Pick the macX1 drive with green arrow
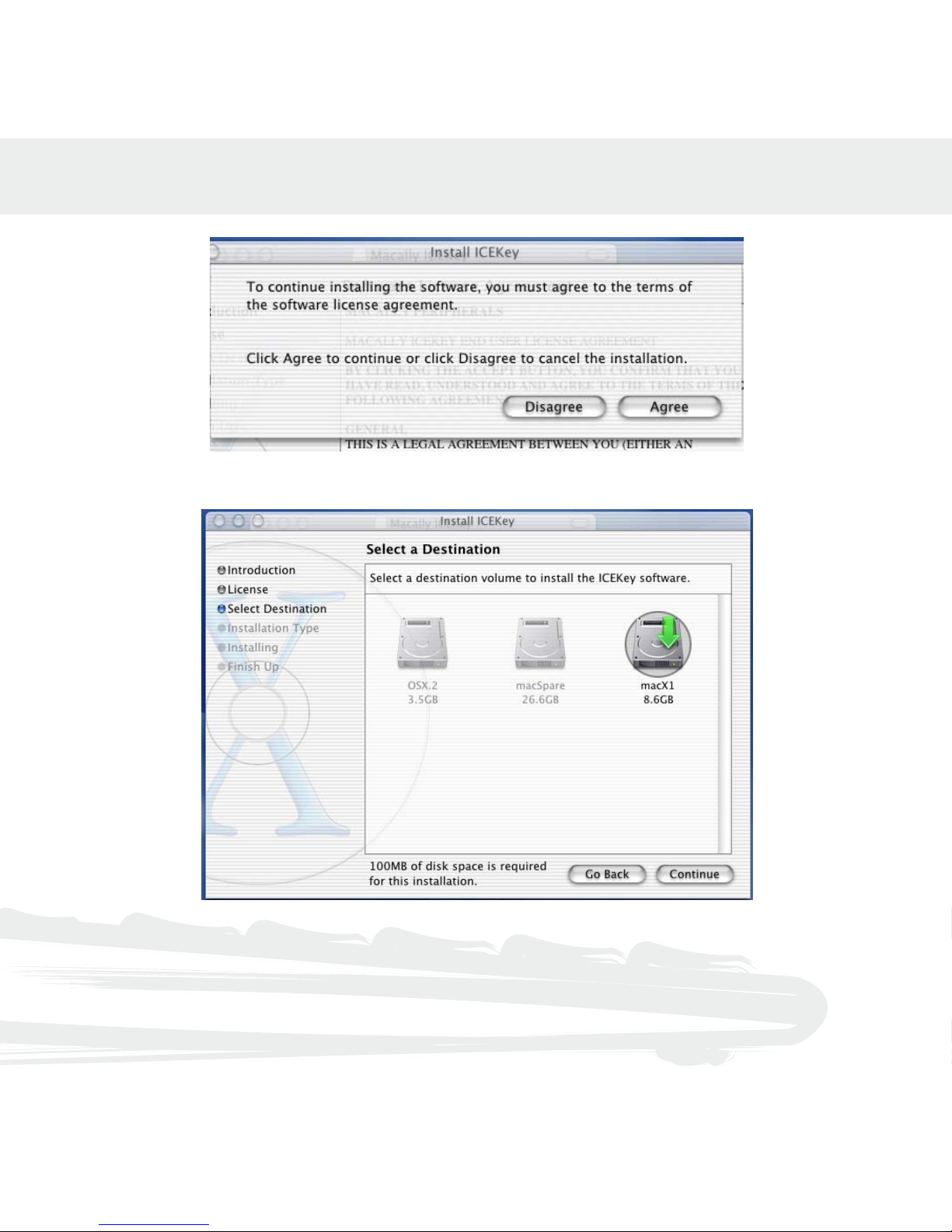Screen dimensions: 952x1232 point(657,644)
